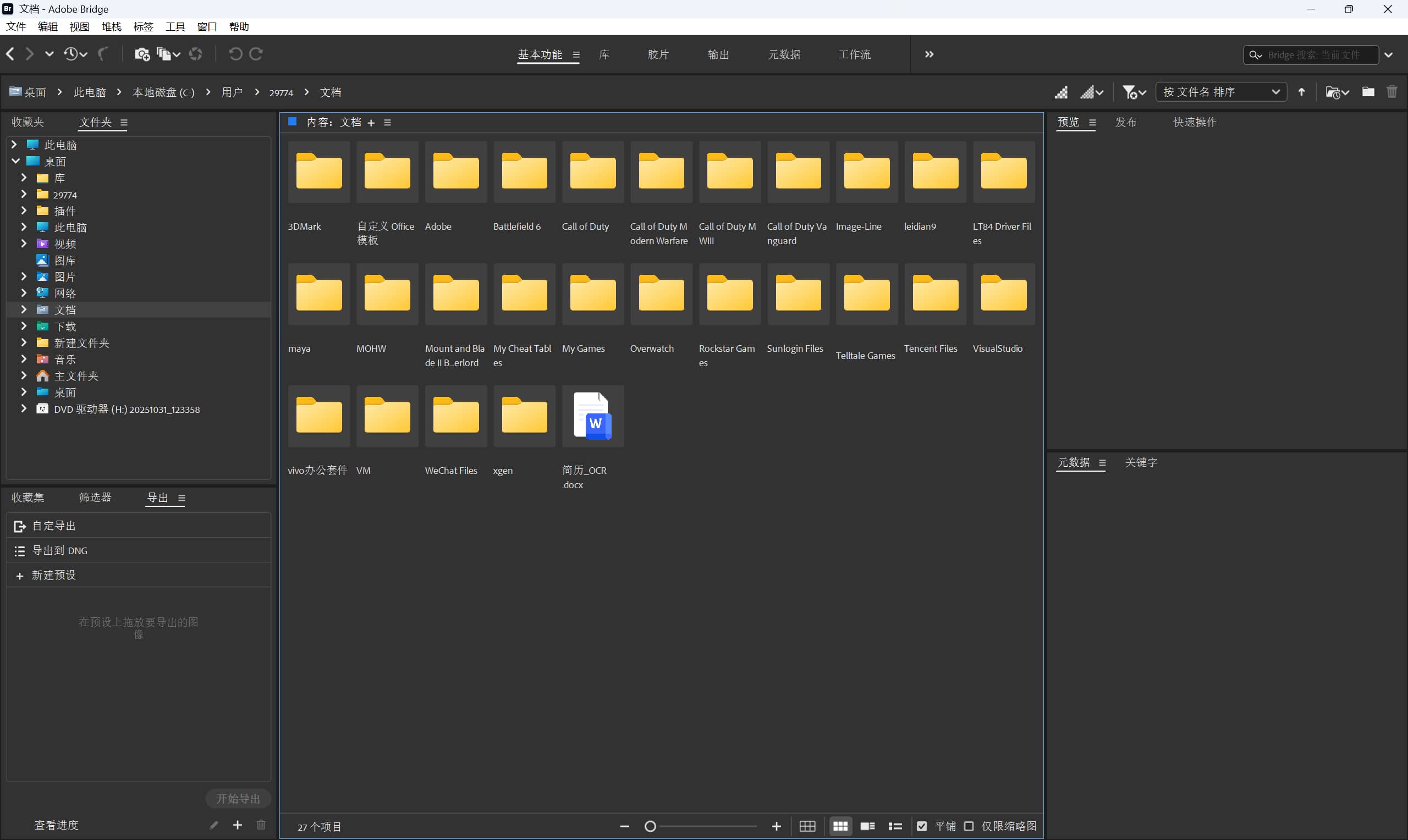
Task: Switch to list view icon
Action: pyautogui.click(x=894, y=826)
